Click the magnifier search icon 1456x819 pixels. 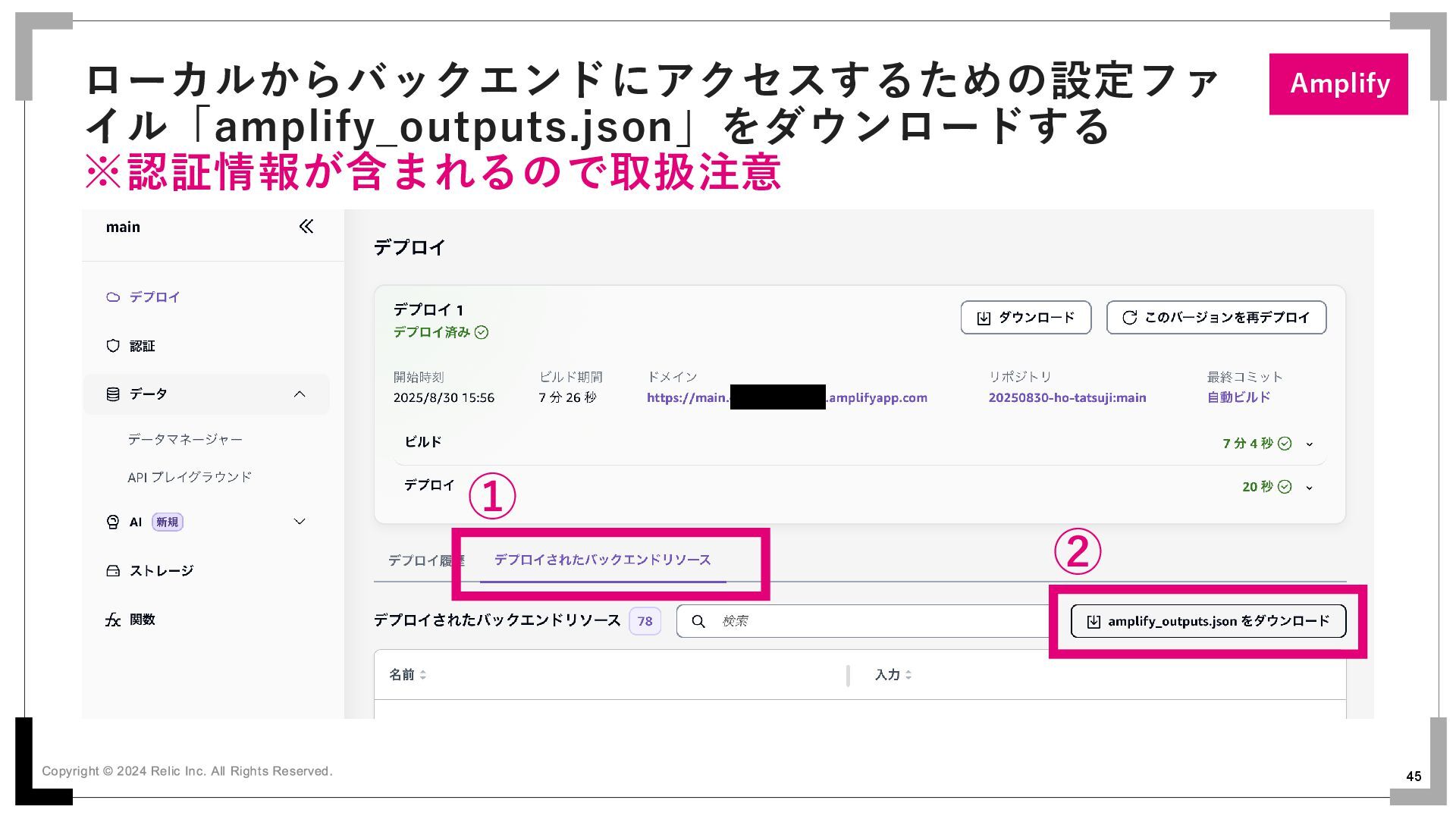tap(698, 622)
